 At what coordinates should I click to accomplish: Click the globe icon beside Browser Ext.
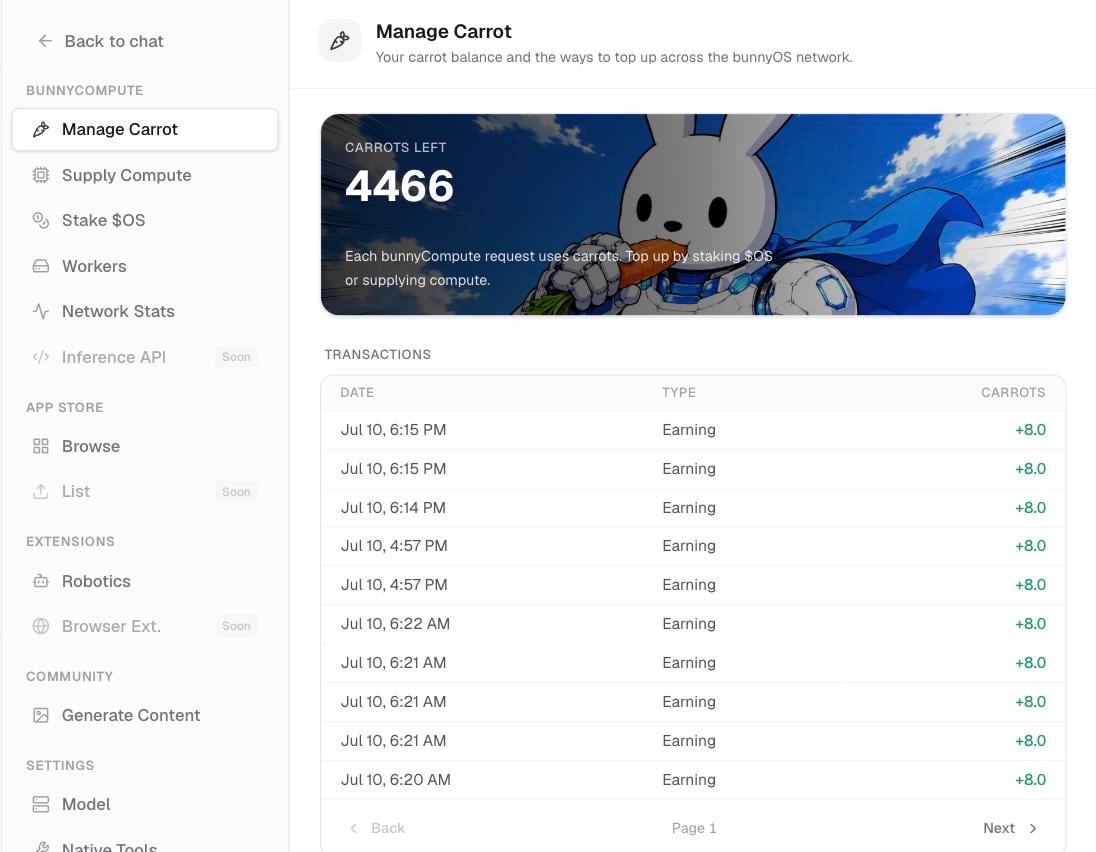(x=41, y=626)
